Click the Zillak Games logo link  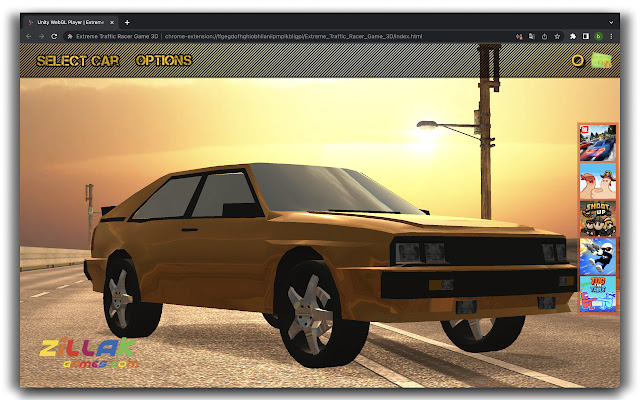(89, 353)
